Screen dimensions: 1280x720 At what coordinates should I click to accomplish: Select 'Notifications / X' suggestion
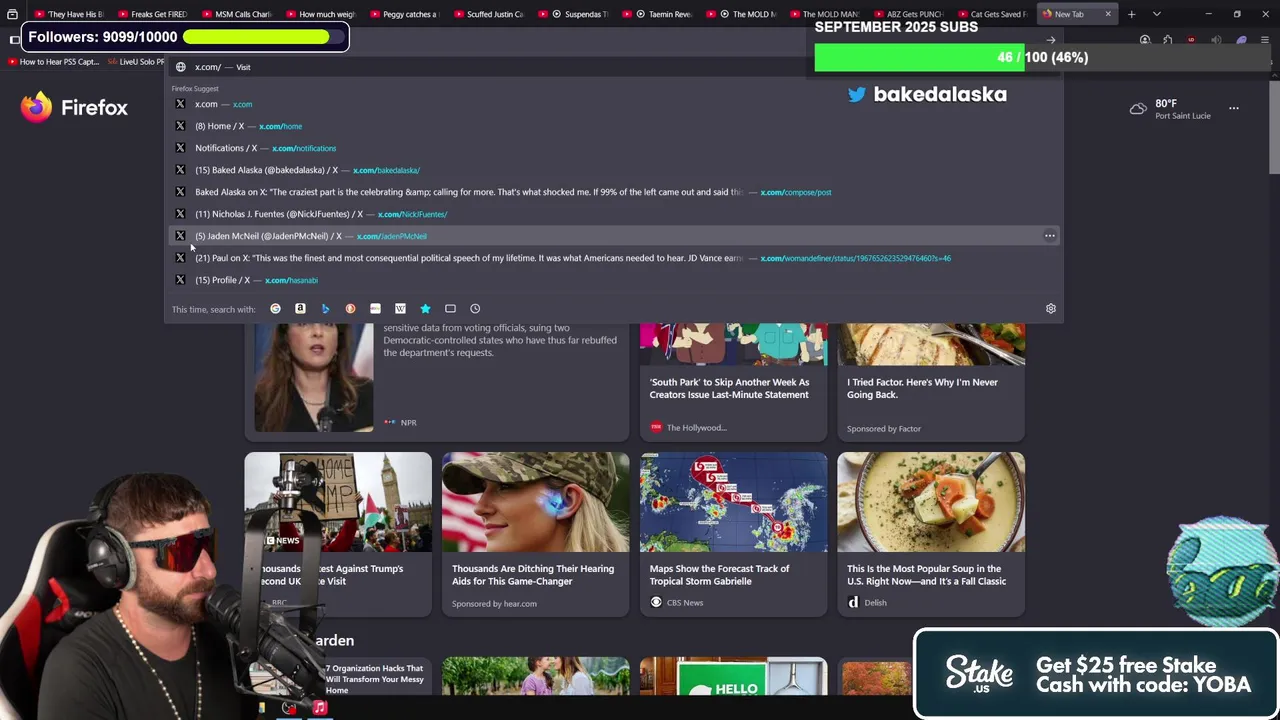point(615,148)
